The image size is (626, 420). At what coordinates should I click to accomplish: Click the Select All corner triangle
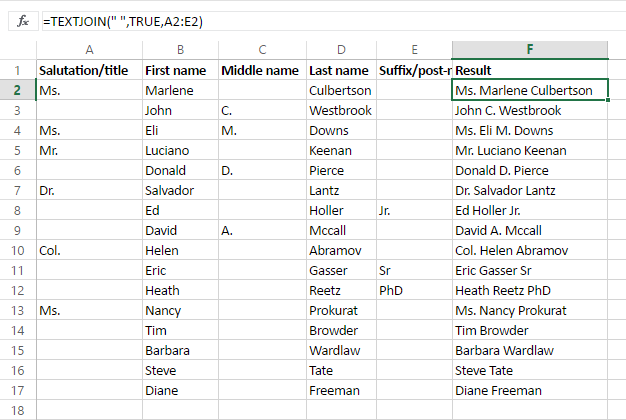[x=17, y=50]
